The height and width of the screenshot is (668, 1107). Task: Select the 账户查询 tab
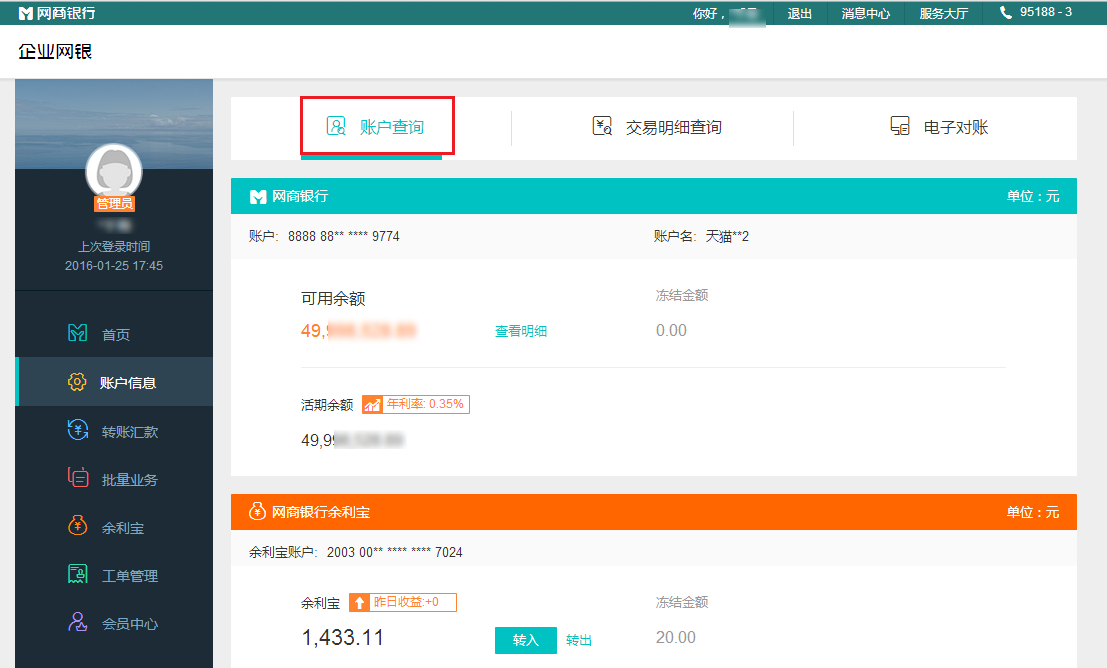377,126
